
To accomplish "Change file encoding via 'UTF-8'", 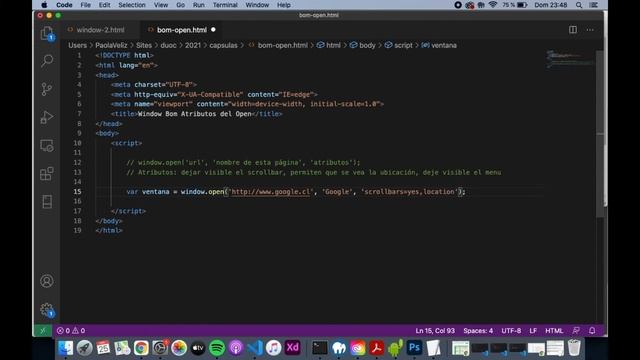I will point(511,331).
